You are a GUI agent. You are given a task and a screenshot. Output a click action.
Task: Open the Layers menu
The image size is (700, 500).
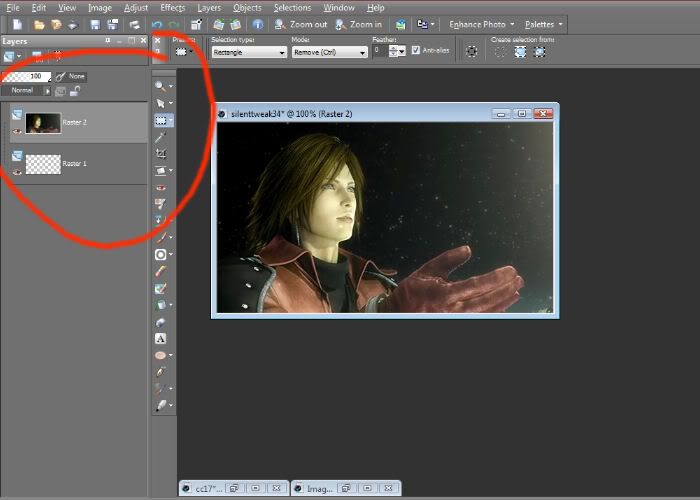click(x=209, y=8)
